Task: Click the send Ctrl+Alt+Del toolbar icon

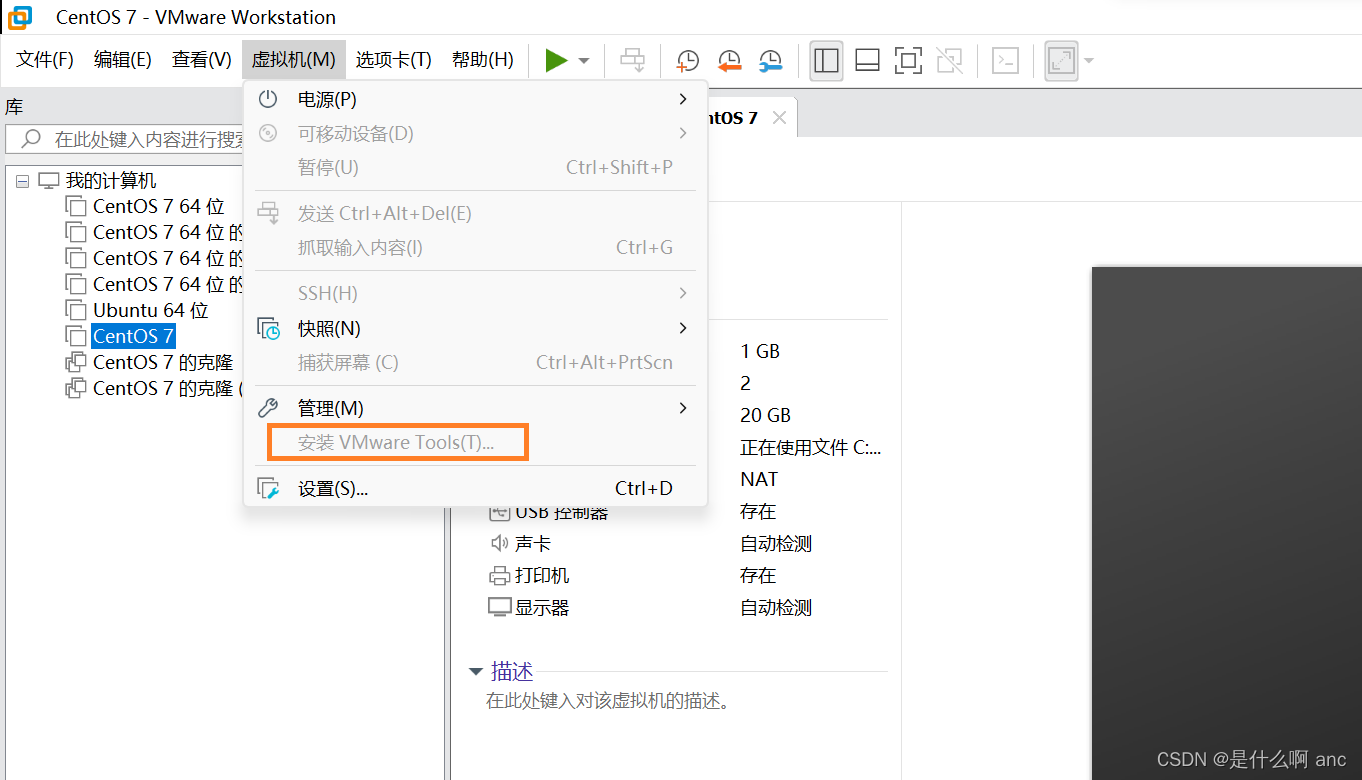Action: point(632,60)
